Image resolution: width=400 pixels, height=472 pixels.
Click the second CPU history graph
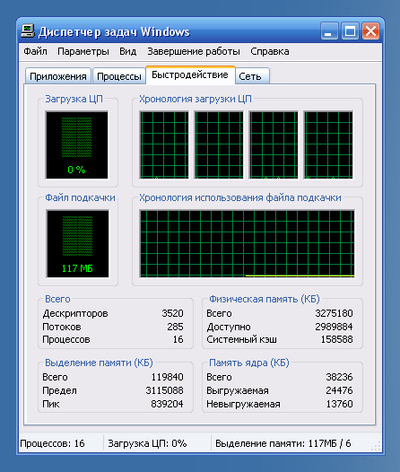click(219, 145)
